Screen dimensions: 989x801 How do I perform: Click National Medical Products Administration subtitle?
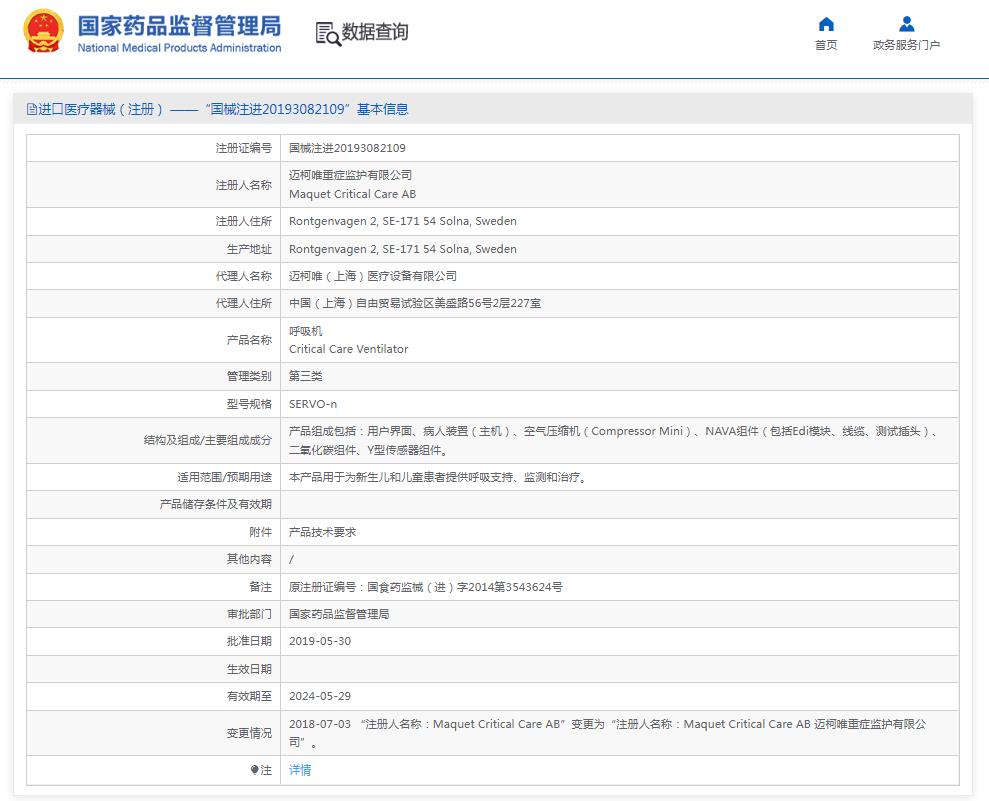[x=179, y=48]
